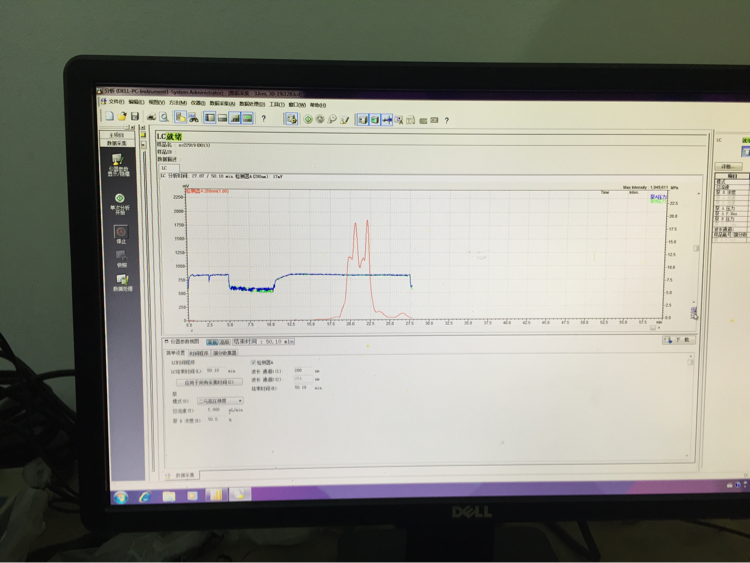750x563 pixels.
Task: Click the binoculars search toolbar icon
Action: (193, 117)
